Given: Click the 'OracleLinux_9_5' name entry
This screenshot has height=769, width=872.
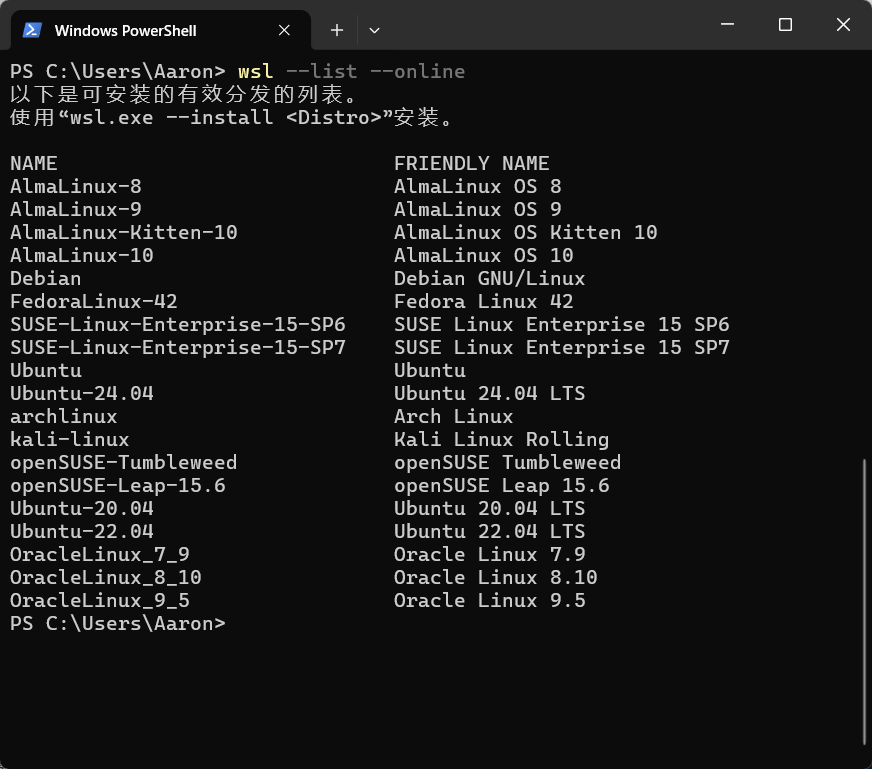Looking at the screenshot, I should (100, 601).
